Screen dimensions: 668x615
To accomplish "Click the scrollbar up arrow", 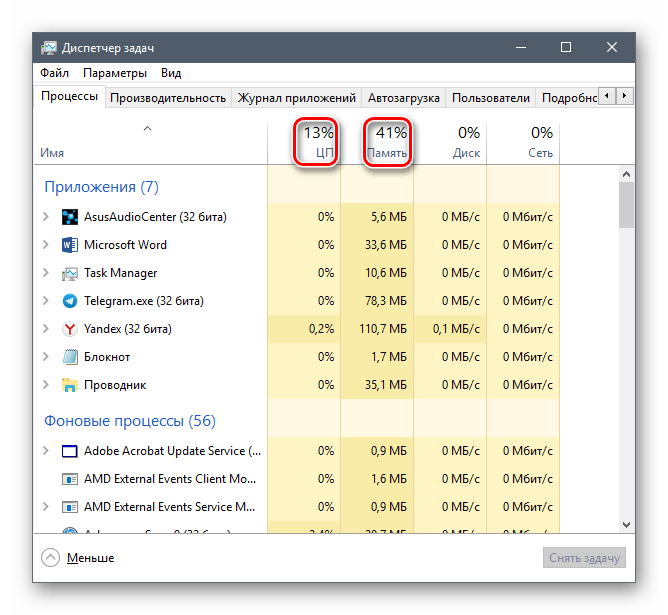I will 626,174.
